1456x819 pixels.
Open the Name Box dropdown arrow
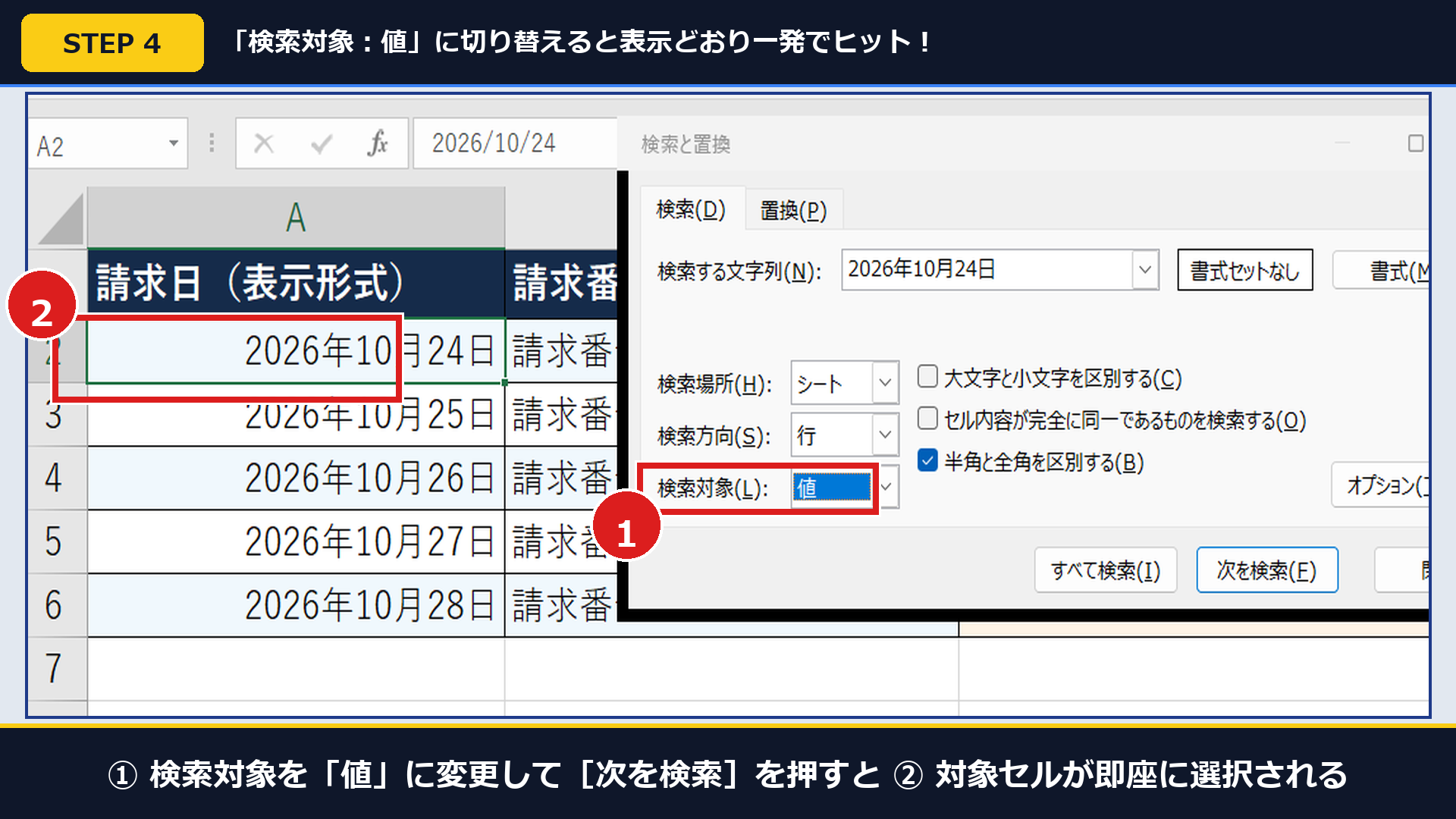click(x=174, y=143)
